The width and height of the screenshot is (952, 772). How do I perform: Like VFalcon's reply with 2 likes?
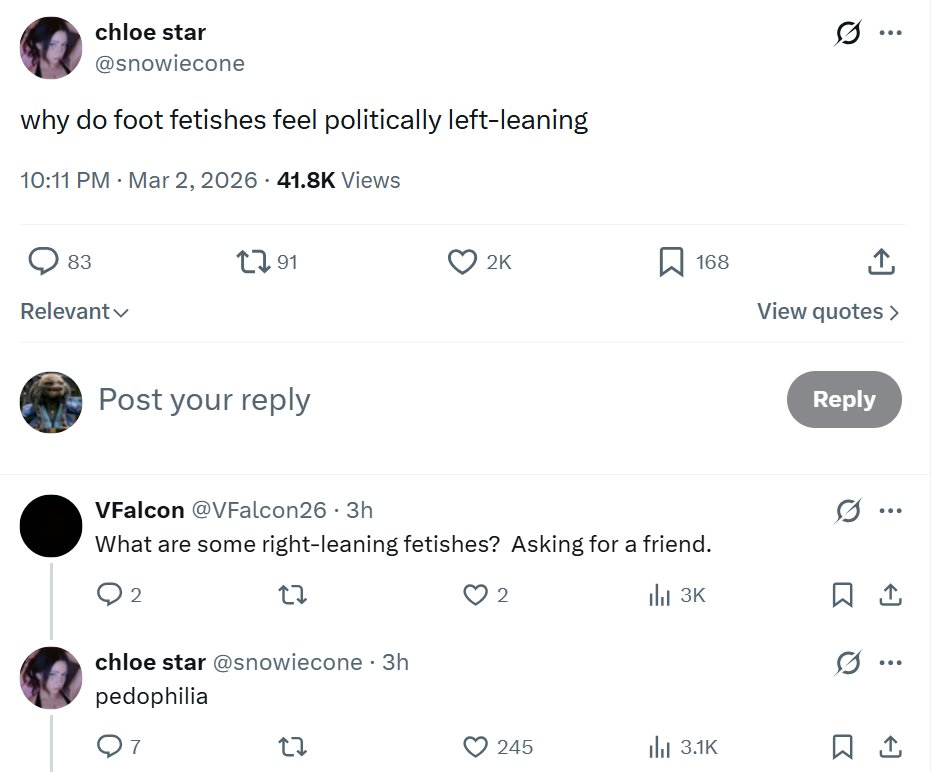pyautogui.click(x=476, y=595)
